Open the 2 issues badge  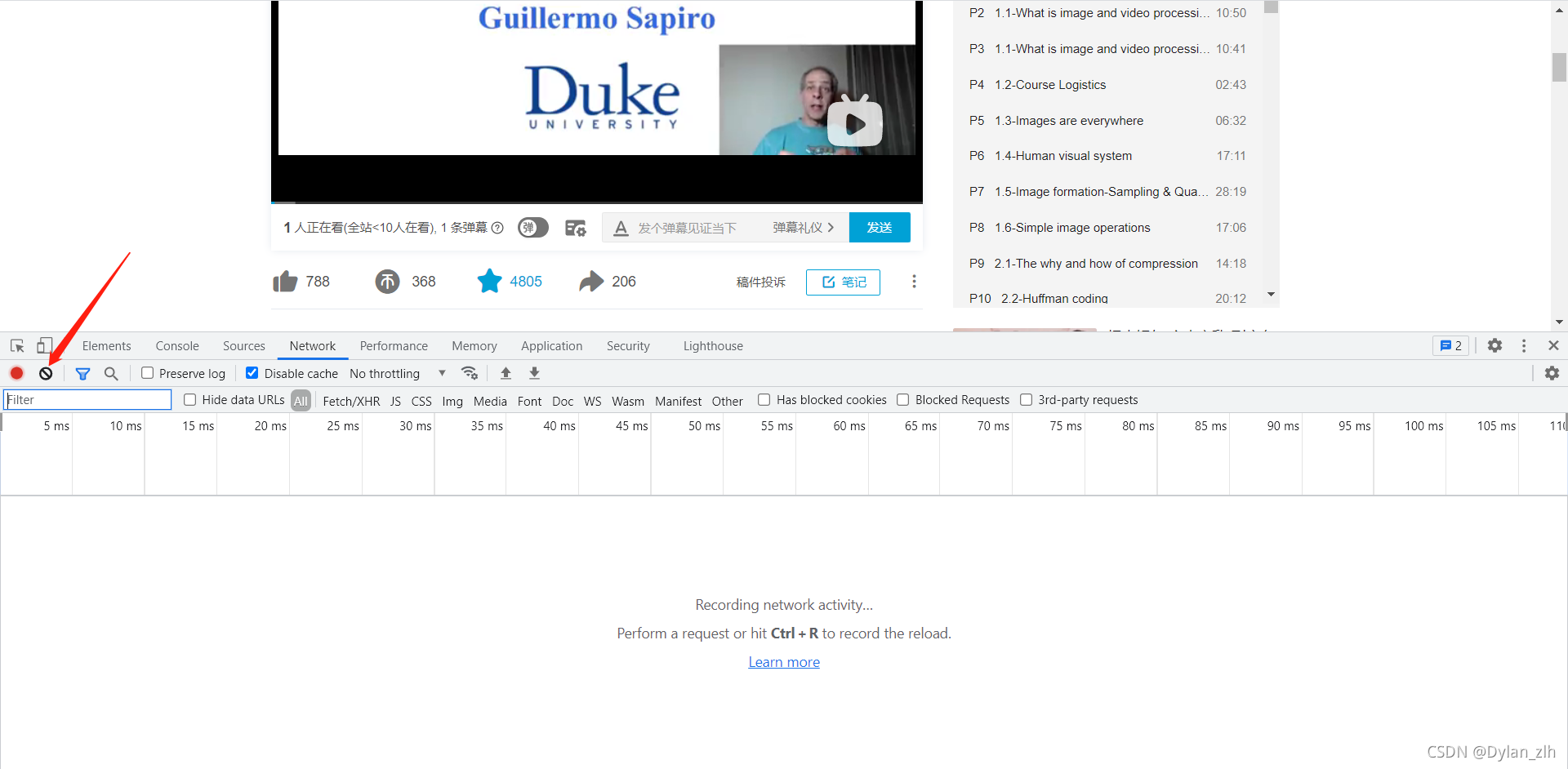tap(1450, 345)
